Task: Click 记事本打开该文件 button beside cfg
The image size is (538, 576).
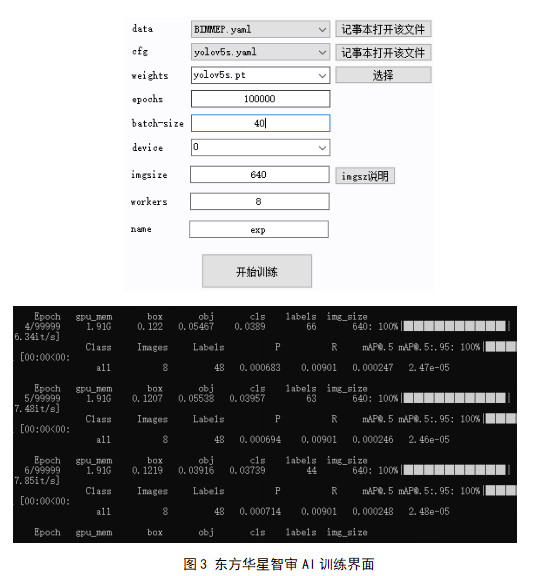Action: pyautogui.click(x=383, y=53)
